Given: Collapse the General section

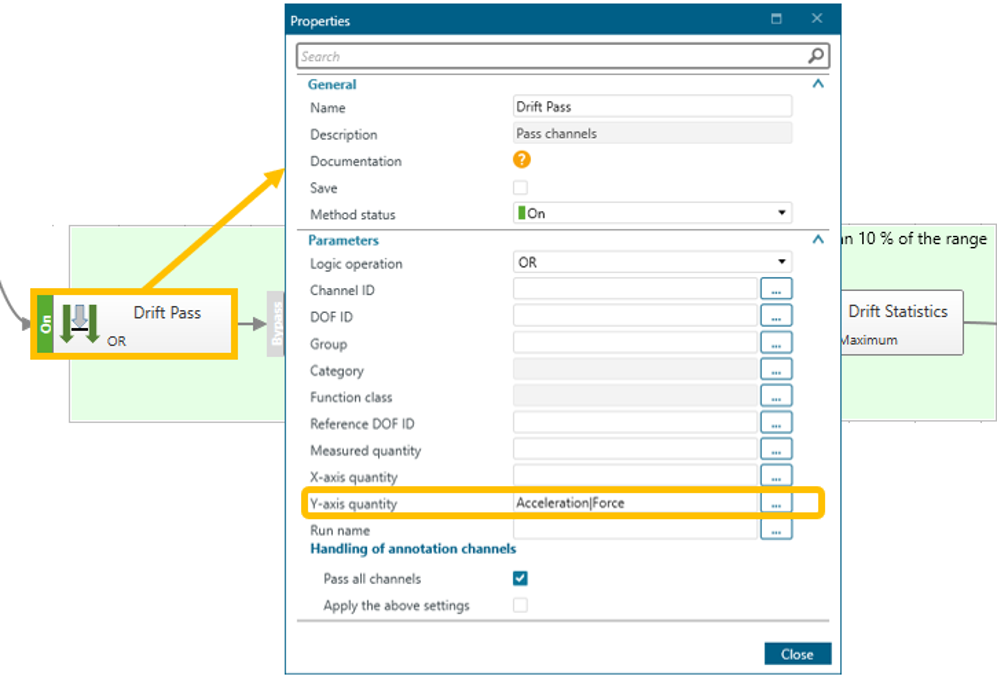Looking at the screenshot, I should pos(818,85).
